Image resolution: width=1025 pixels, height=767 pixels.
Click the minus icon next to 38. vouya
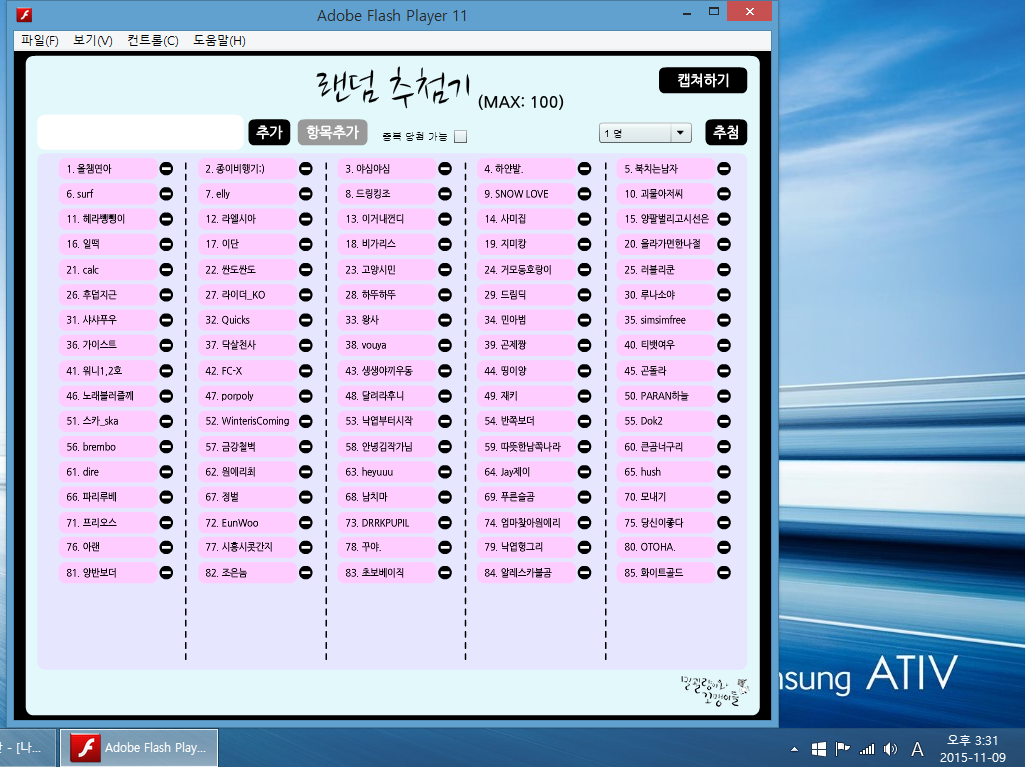tap(445, 345)
